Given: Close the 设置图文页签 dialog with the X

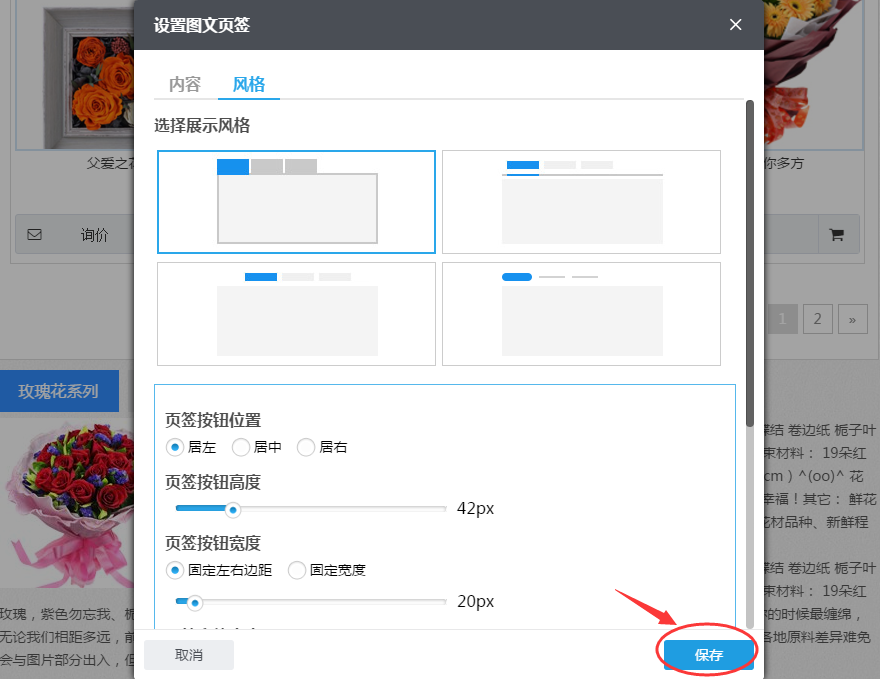Looking at the screenshot, I should click(735, 25).
